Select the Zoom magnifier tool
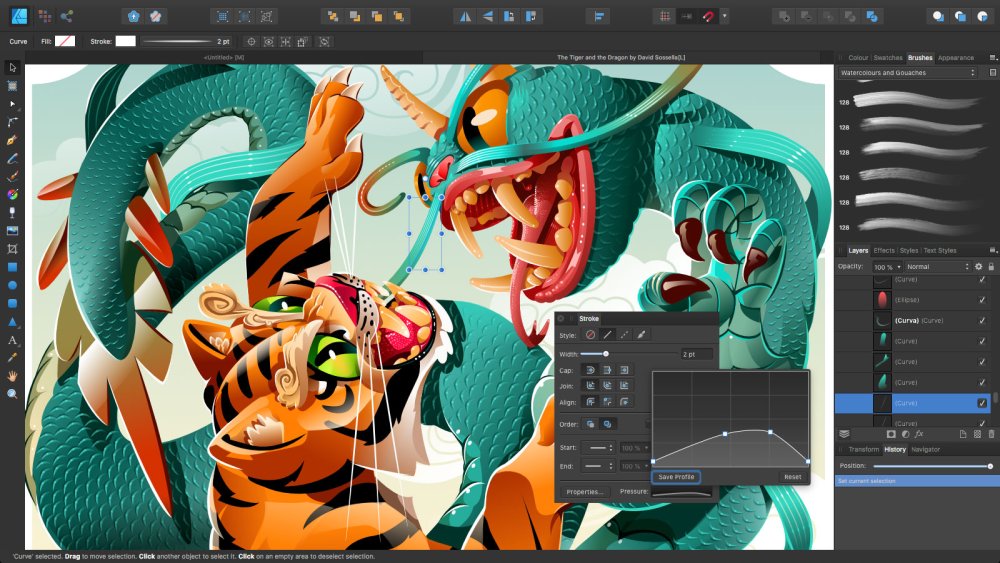Screen dimensions: 1000x563 coord(12,394)
